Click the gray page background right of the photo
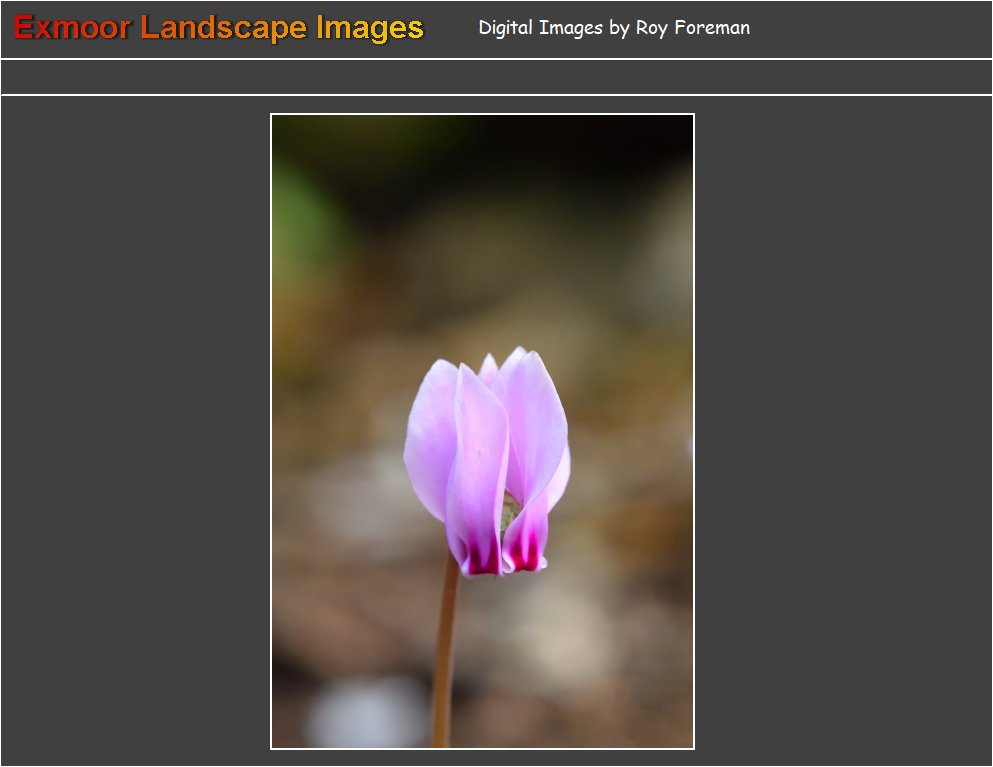The width and height of the screenshot is (993, 767). click(x=840, y=430)
